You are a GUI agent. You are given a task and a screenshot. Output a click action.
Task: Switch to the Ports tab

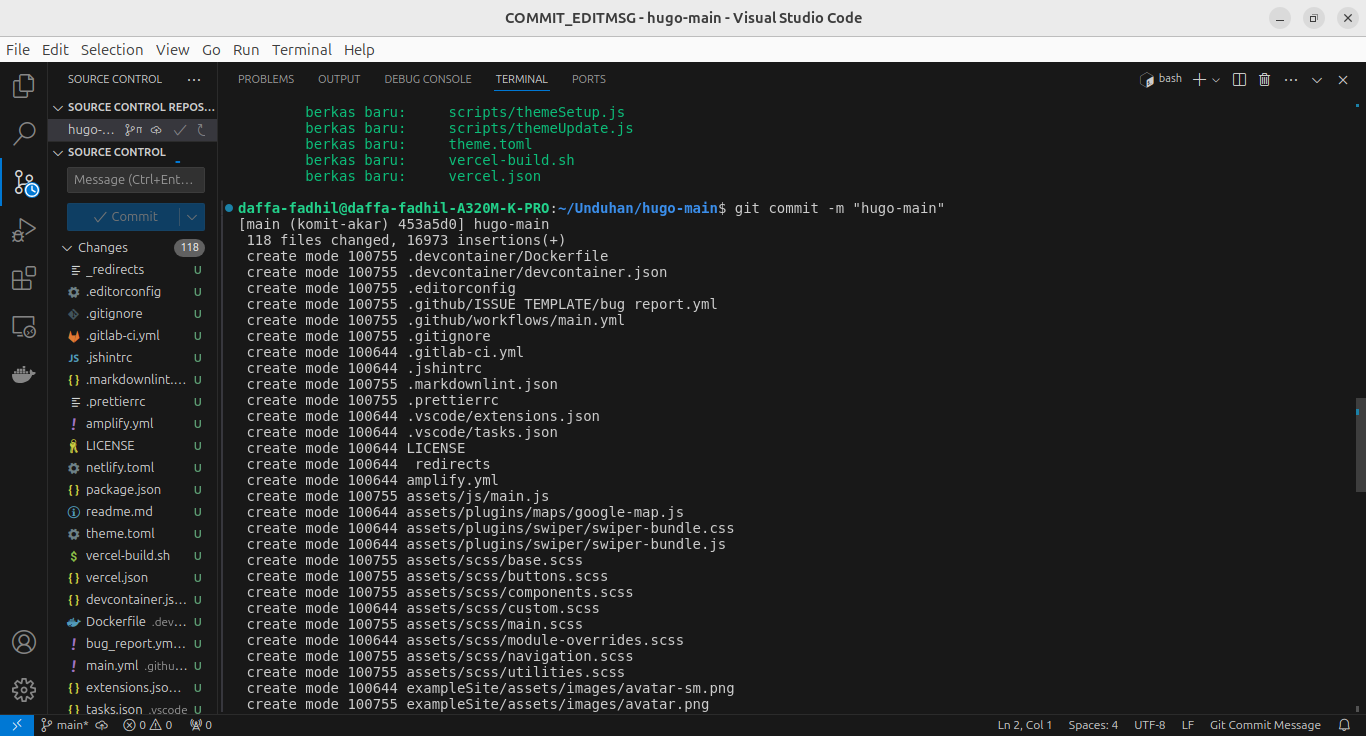(x=589, y=79)
